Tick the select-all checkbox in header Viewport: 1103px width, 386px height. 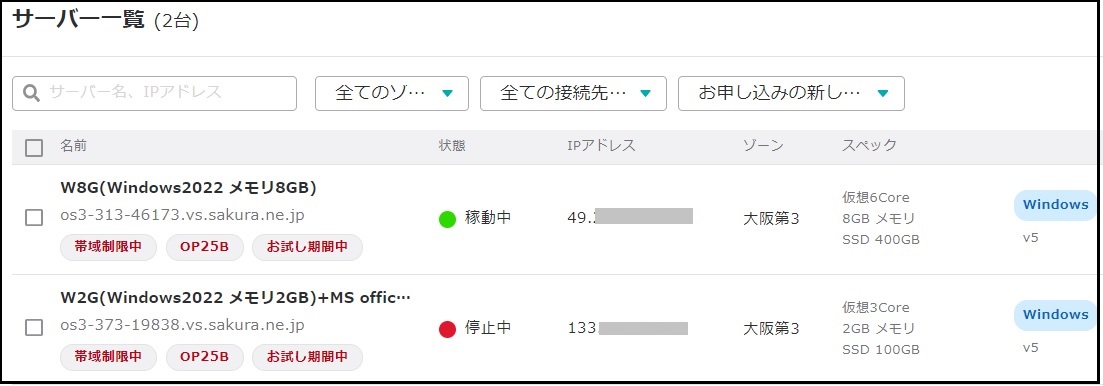click(34, 148)
